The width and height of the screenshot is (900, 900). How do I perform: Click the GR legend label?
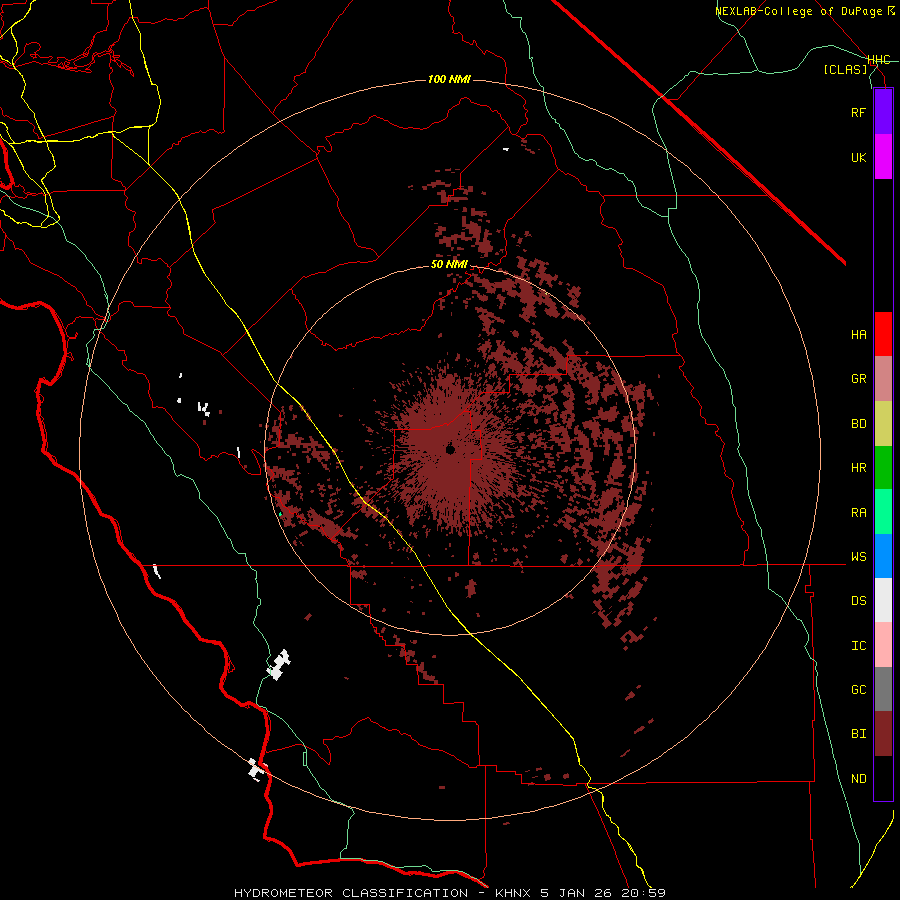click(858, 379)
